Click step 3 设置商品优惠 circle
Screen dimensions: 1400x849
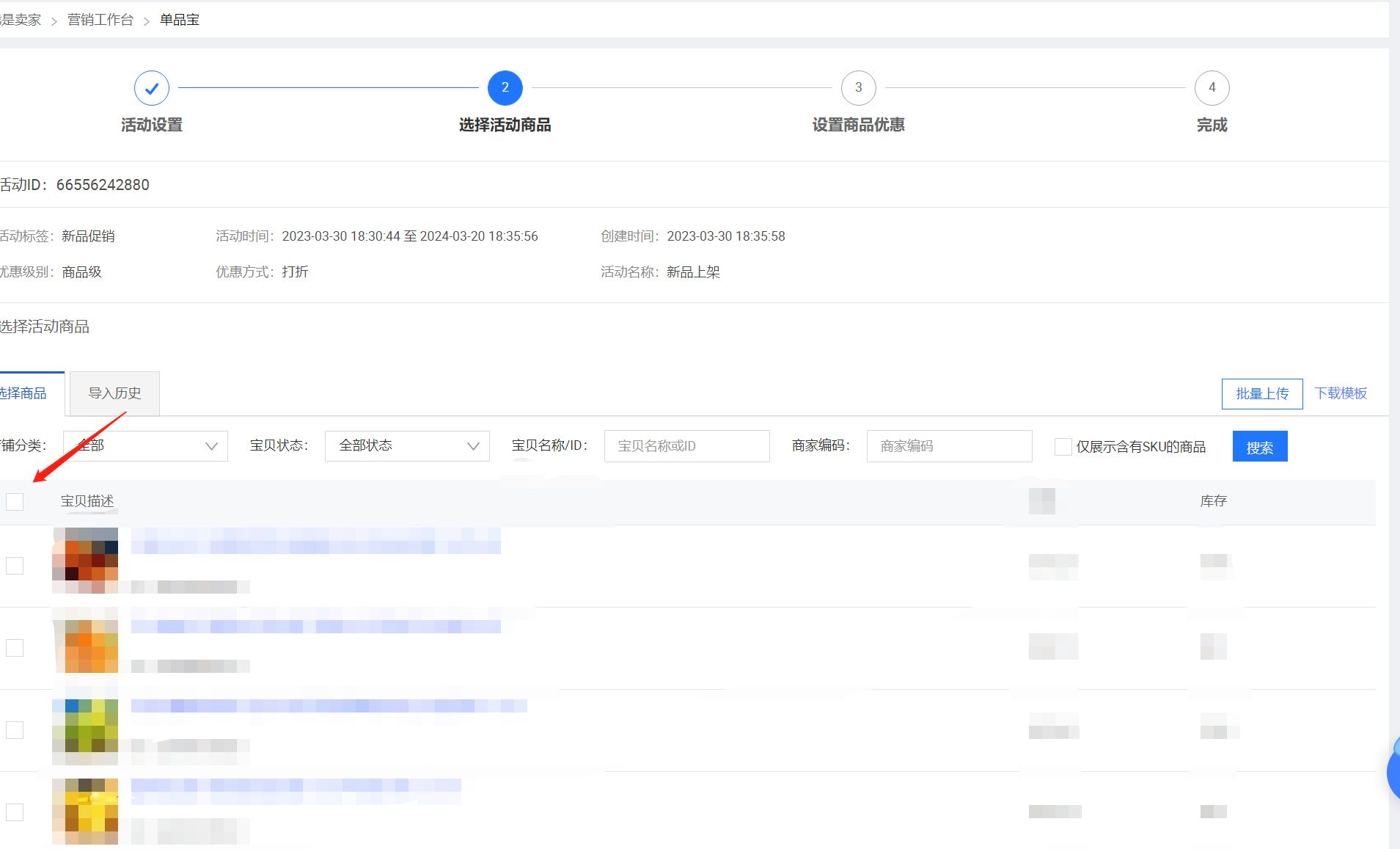(859, 87)
